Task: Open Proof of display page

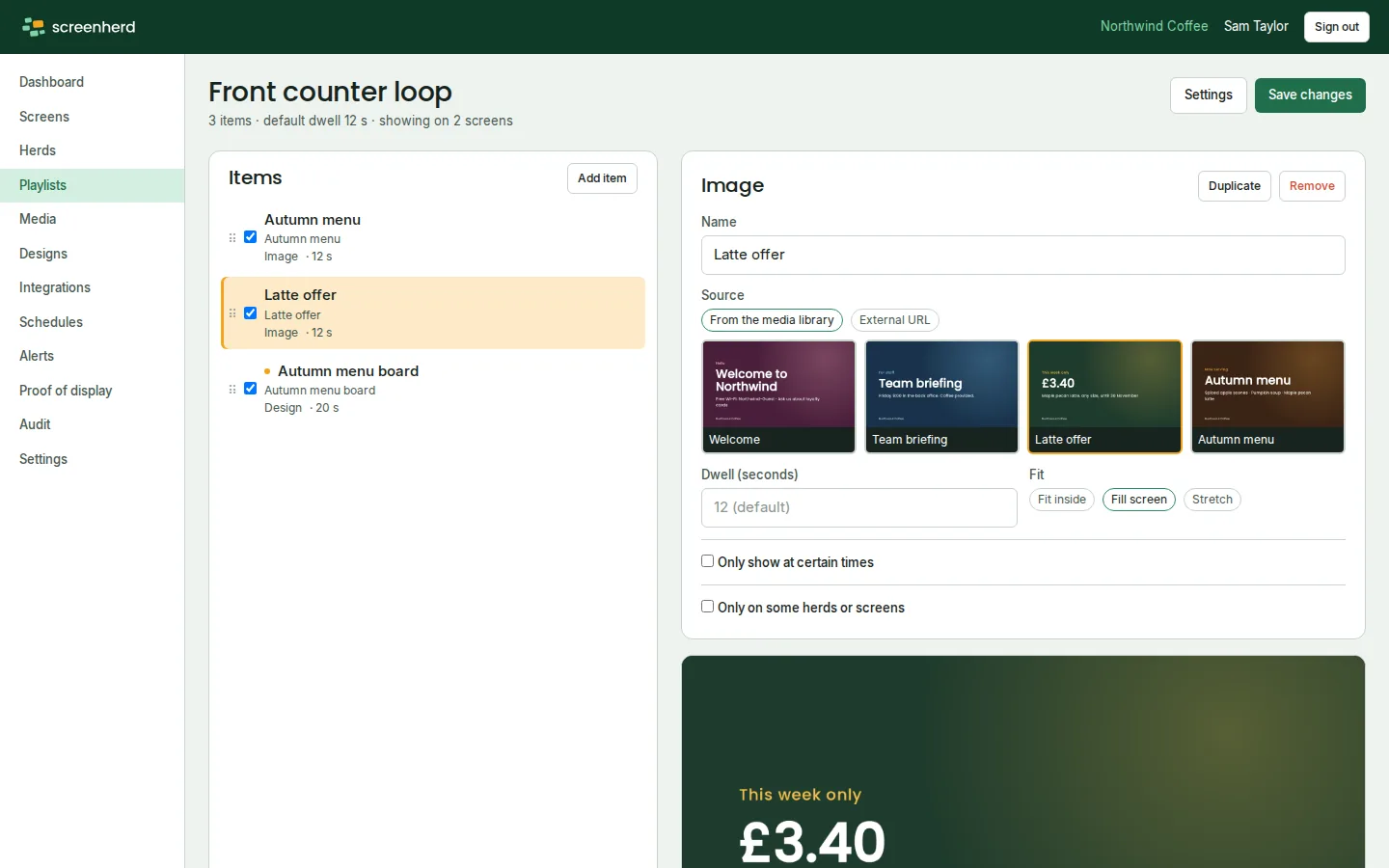Action: (92, 391)
